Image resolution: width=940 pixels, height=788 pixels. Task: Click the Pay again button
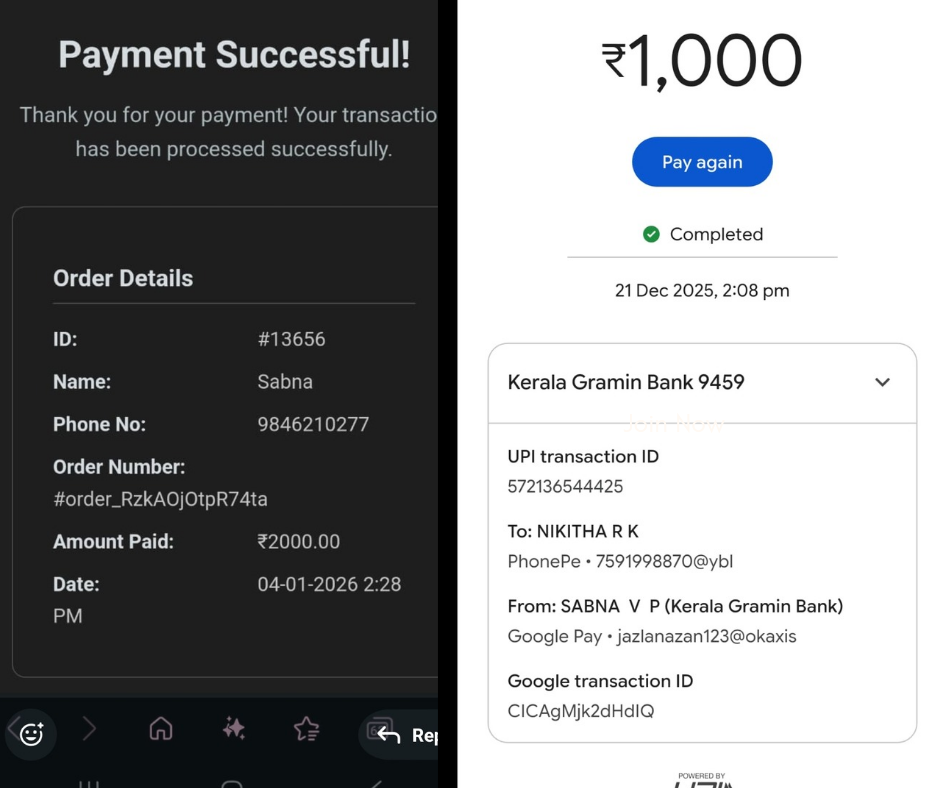pyautogui.click(x=702, y=162)
